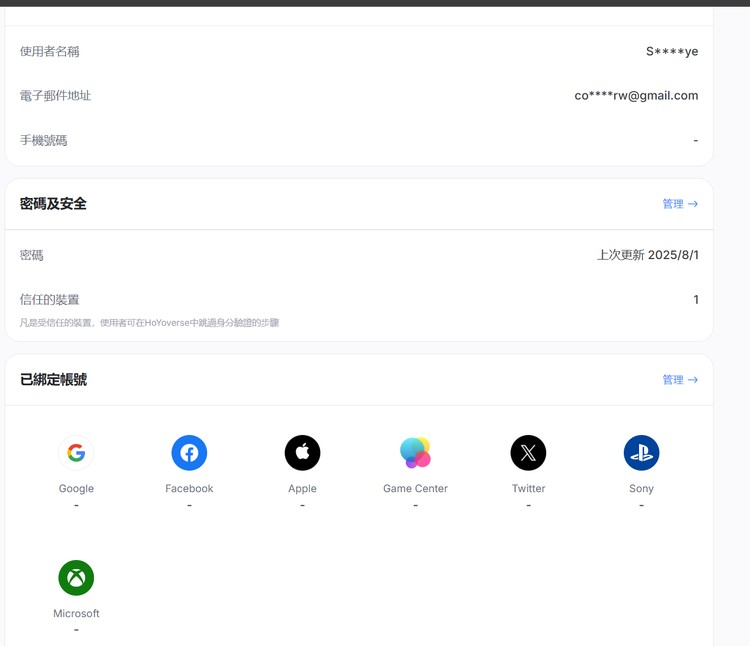This screenshot has height=646, width=750.
Task: Select the 手機號碼 row label
Action: click(44, 141)
